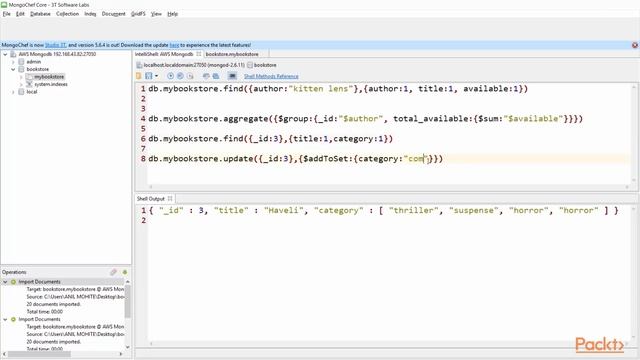Expand the local database node
The width and height of the screenshot is (640, 360).
(x=13, y=92)
